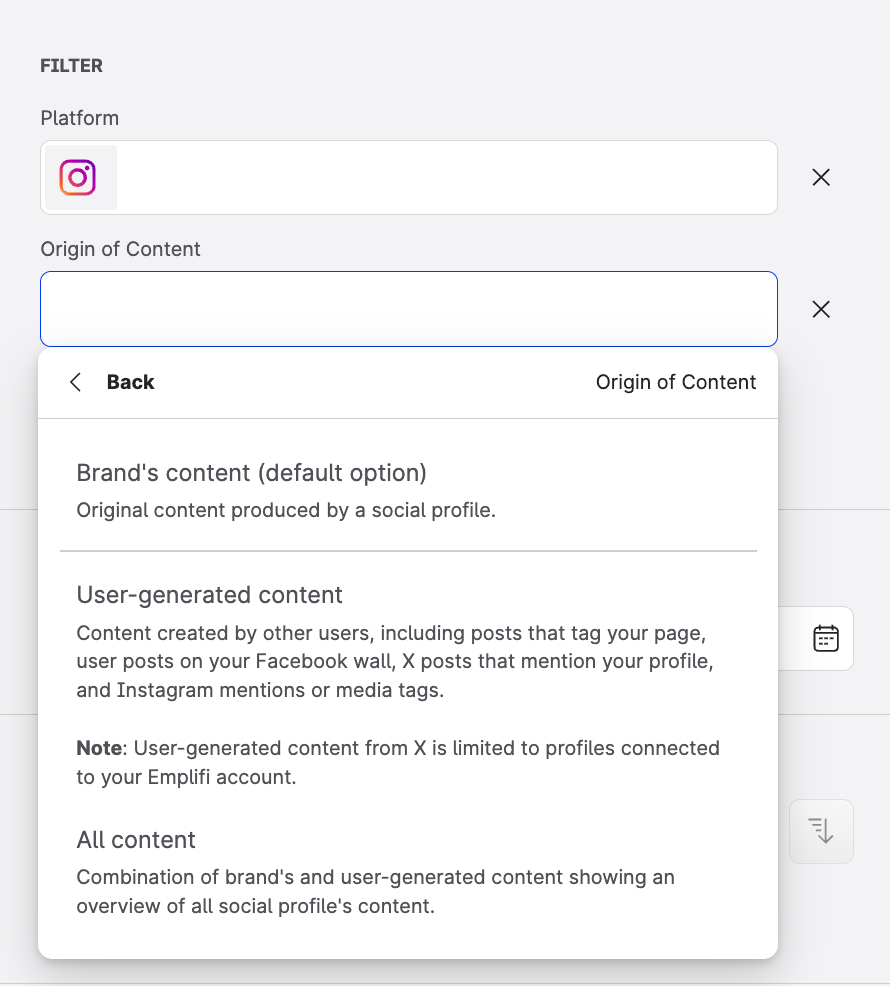Collapse the origin options using Back

pos(129,382)
